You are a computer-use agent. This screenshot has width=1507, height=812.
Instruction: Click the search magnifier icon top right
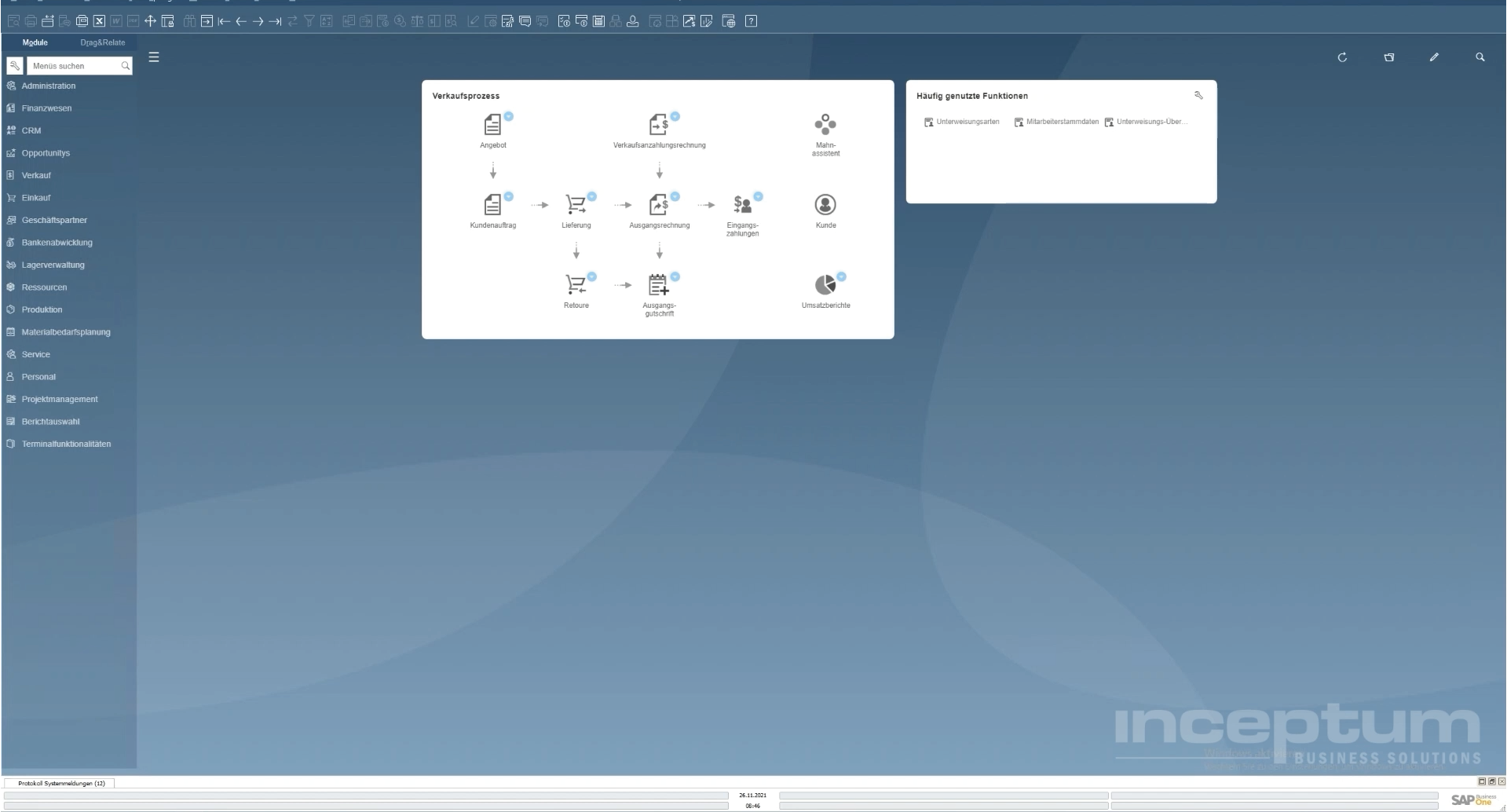click(x=1480, y=57)
